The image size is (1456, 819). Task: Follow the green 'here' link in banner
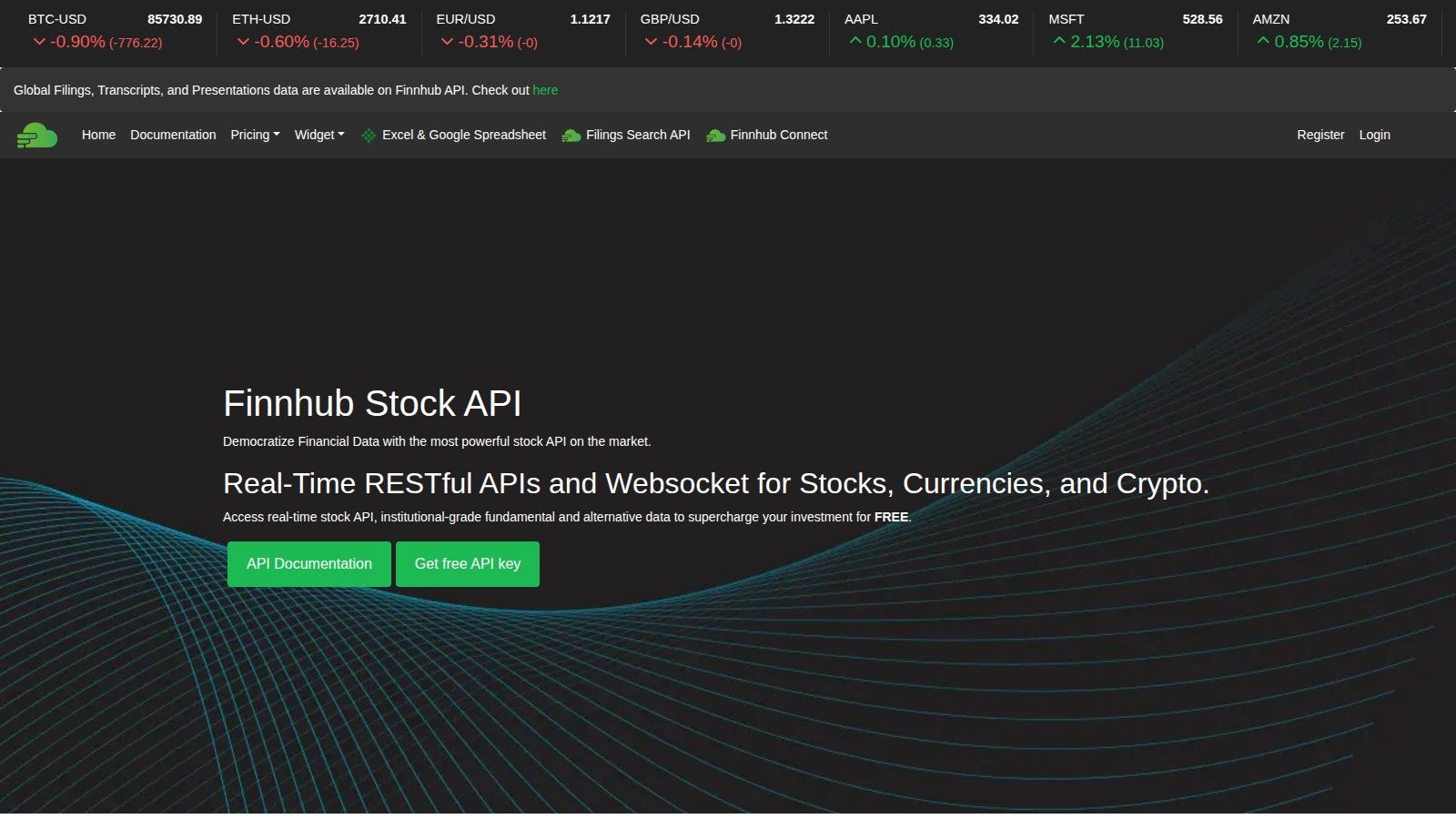(545, 90)
